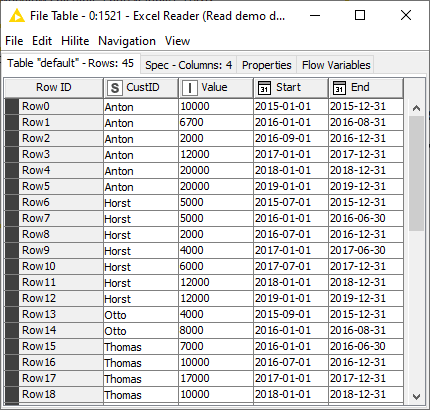Click the integer type icon beside Value
The height and width of the screenshot is (410, 430).
pyautogui.click(x=190, y=88)
